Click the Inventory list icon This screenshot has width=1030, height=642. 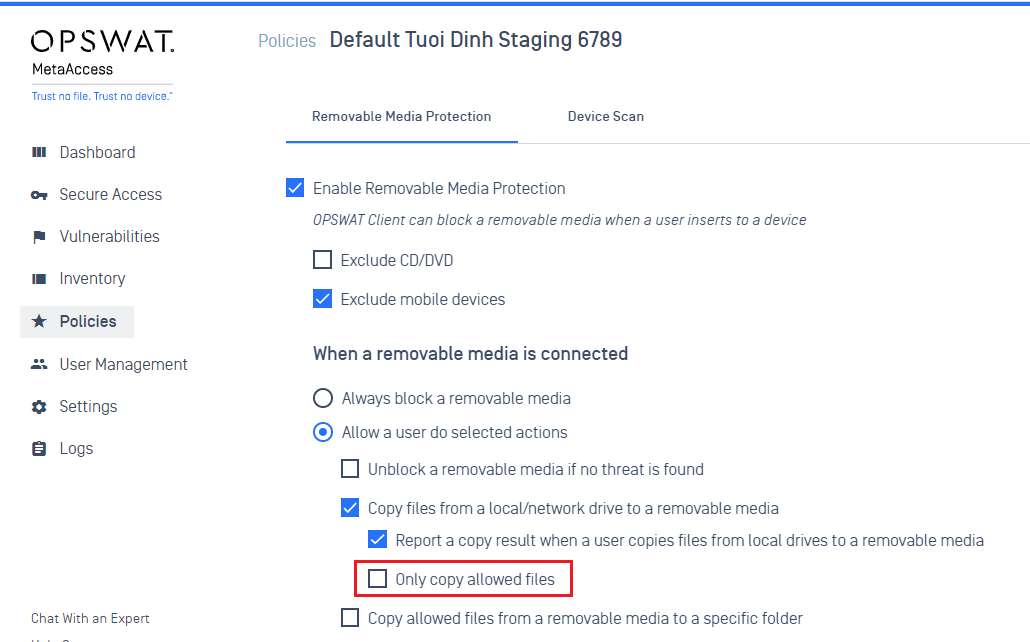(x=39, y=279)
